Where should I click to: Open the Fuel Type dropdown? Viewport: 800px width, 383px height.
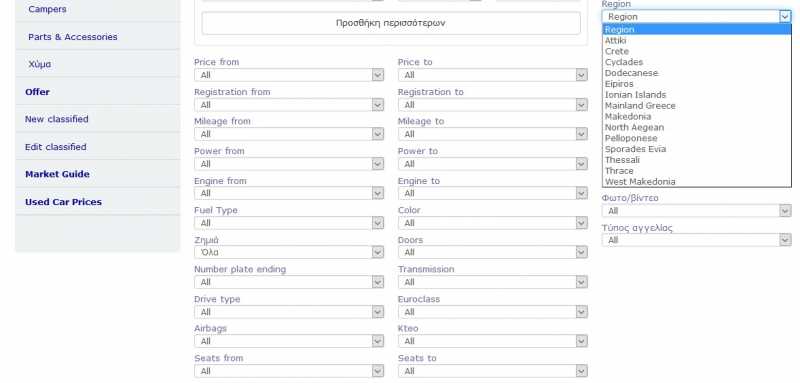tap(289, 223)
